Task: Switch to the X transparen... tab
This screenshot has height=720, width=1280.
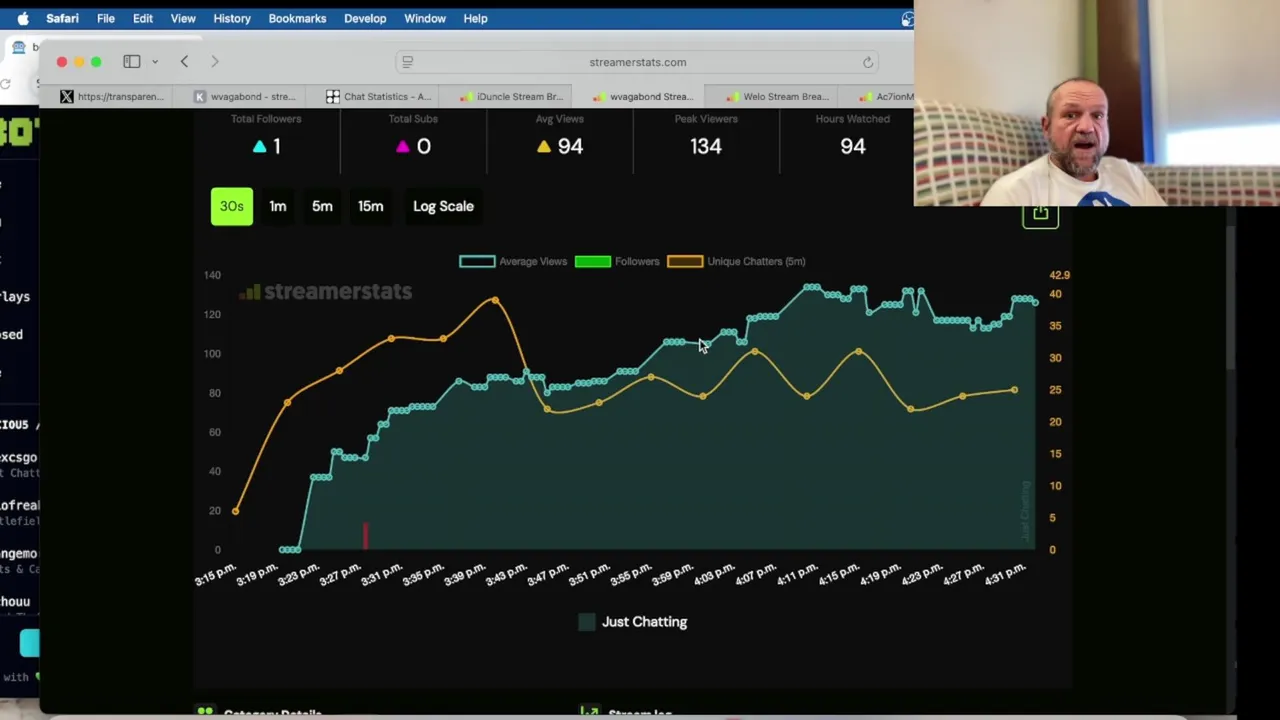Action: tap(111, 96)
